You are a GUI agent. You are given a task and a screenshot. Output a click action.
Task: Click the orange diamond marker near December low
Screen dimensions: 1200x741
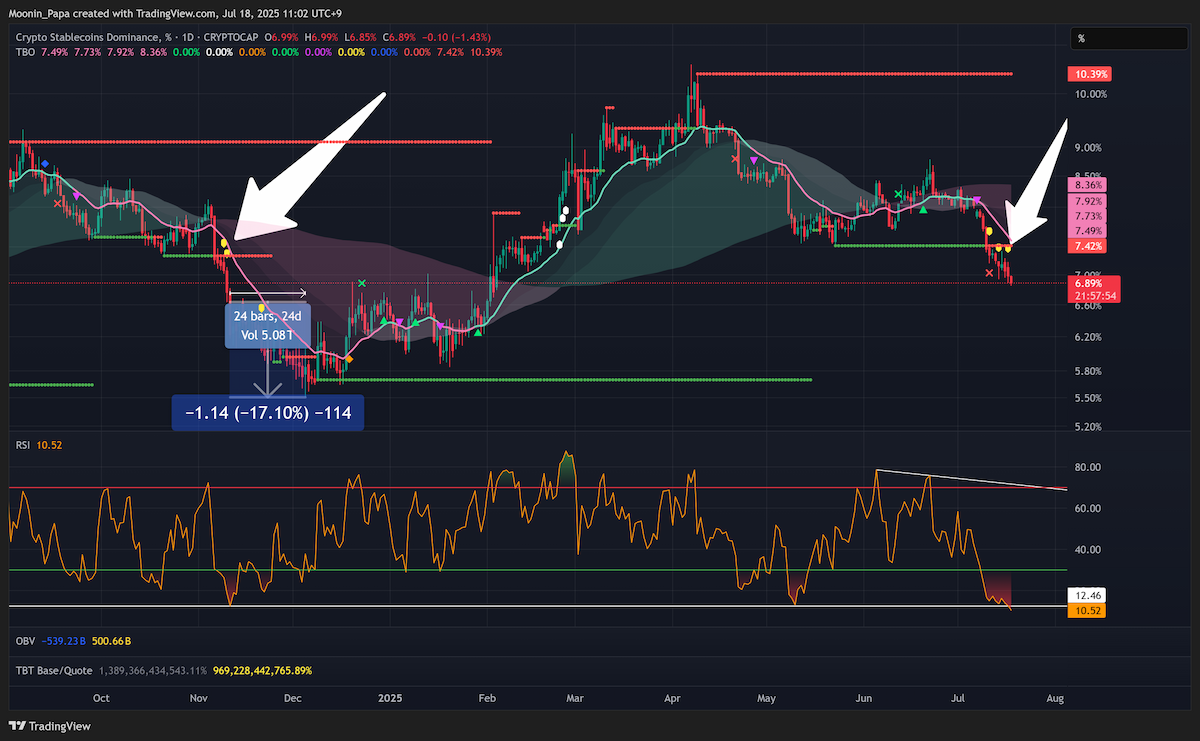pos(348,359)
